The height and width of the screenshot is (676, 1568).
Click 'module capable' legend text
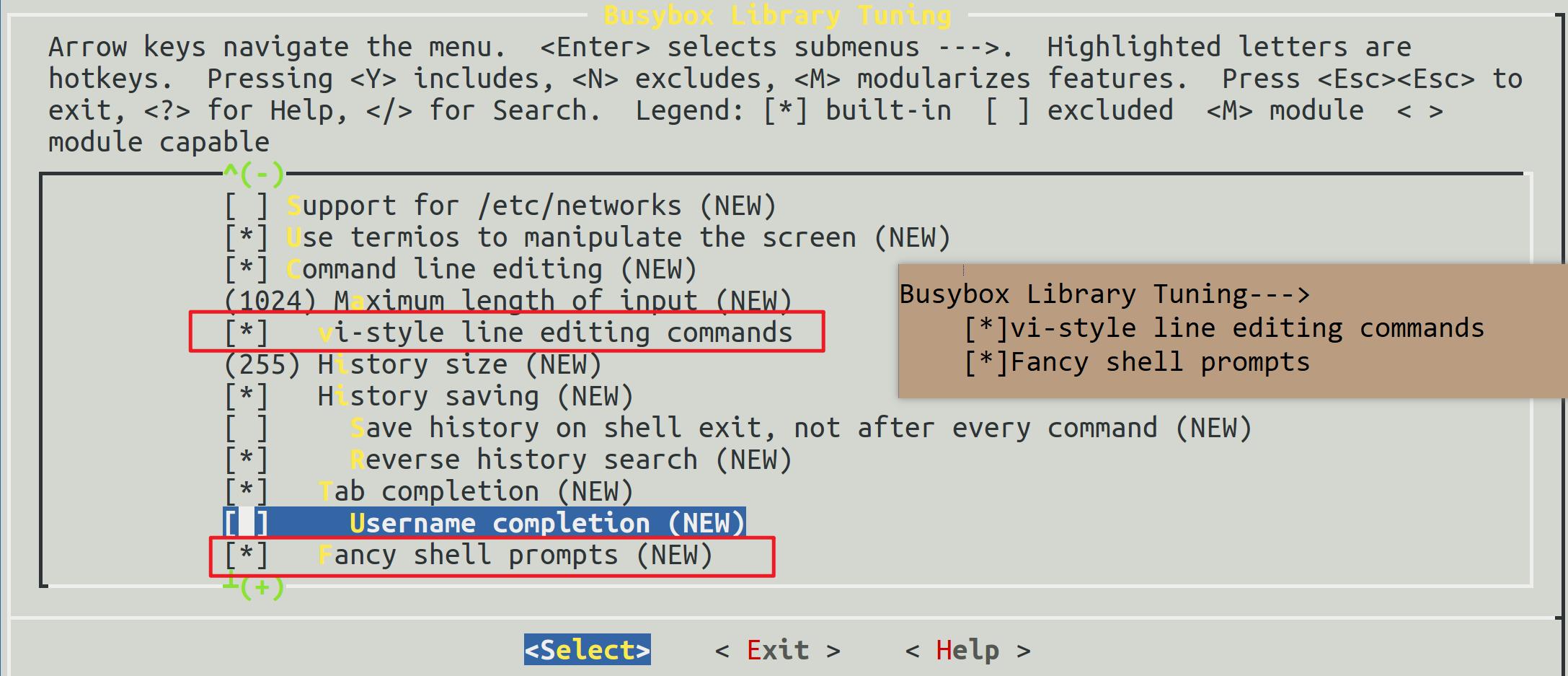159,143
